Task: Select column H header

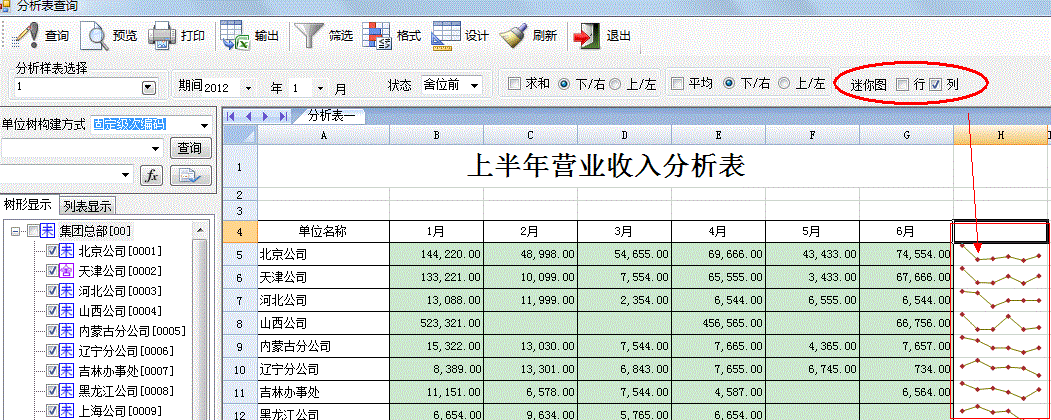Action: pyautogui.click(x=1000, y=135)
